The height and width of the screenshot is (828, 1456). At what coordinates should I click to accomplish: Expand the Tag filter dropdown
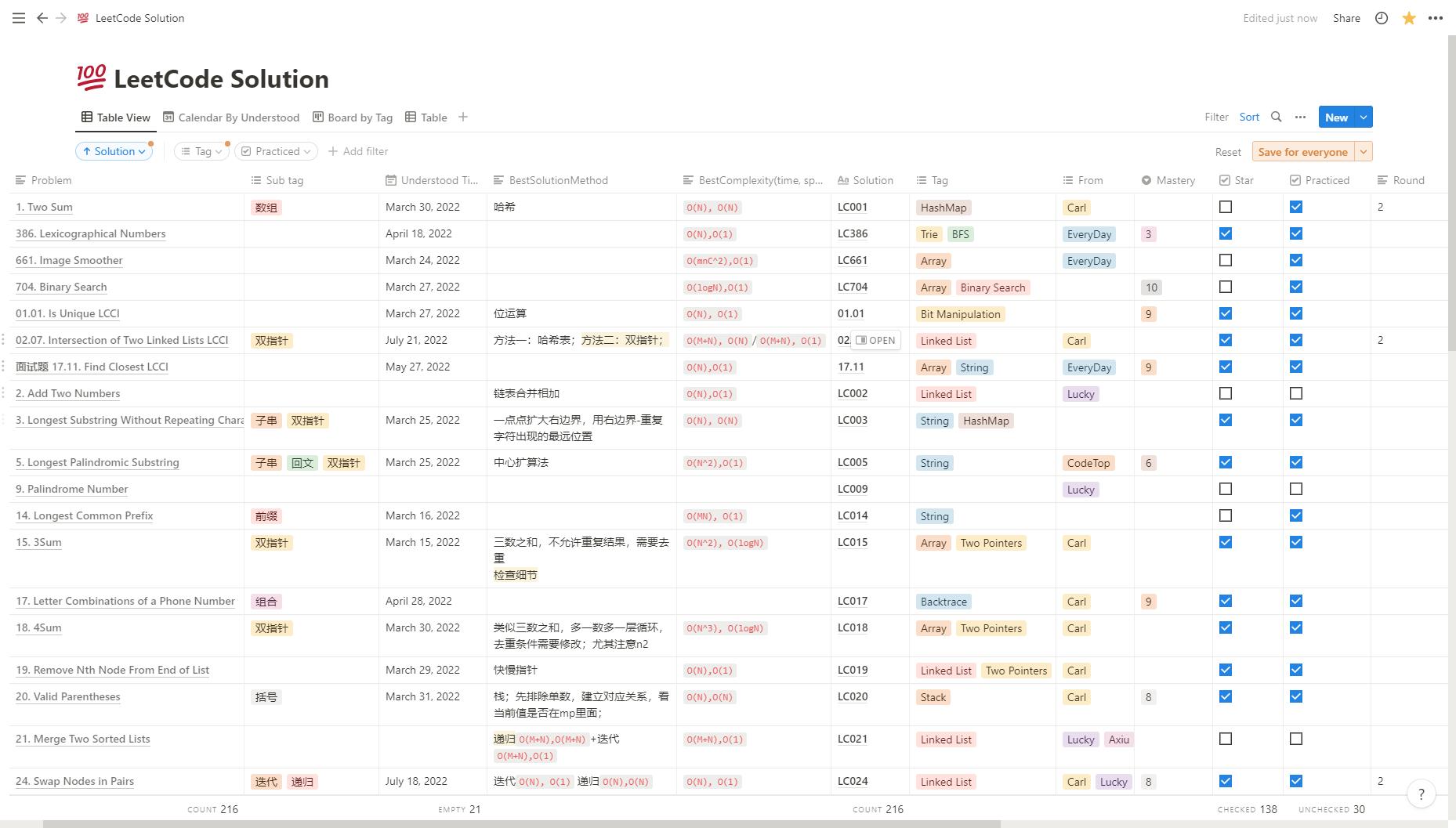click(x=201, y=150)
